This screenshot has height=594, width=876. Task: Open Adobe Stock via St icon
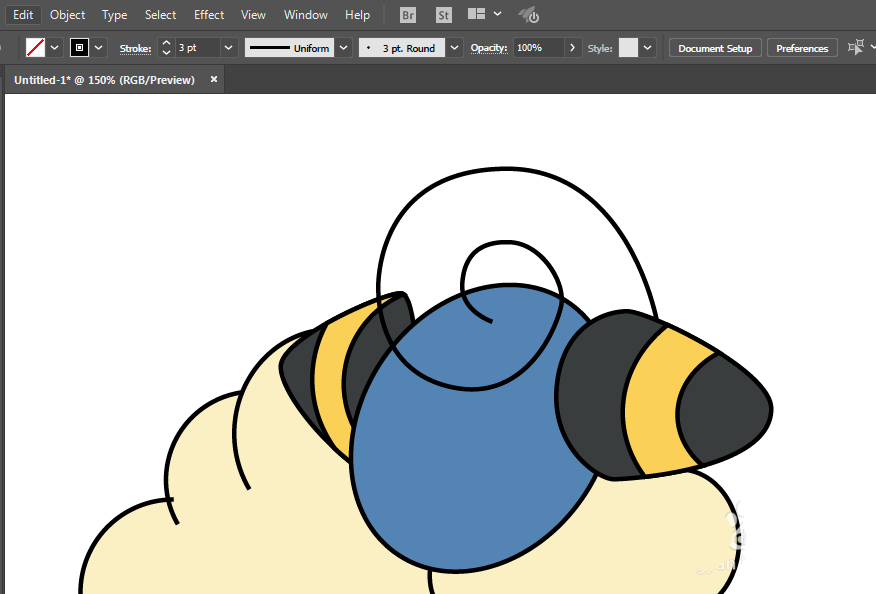pyautogui.click(x=444, y=15)
